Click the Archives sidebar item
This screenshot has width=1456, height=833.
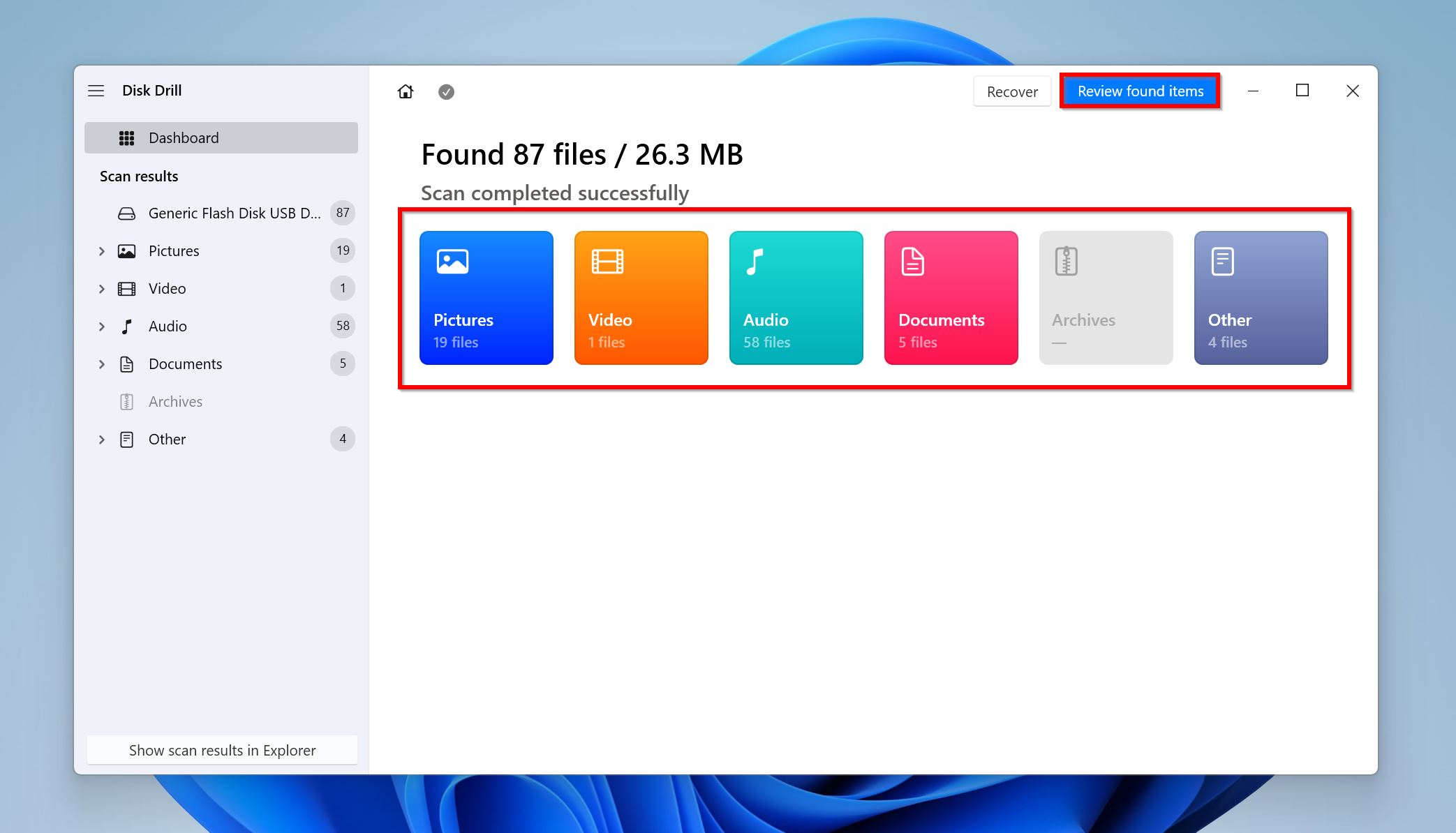point(175,401)
